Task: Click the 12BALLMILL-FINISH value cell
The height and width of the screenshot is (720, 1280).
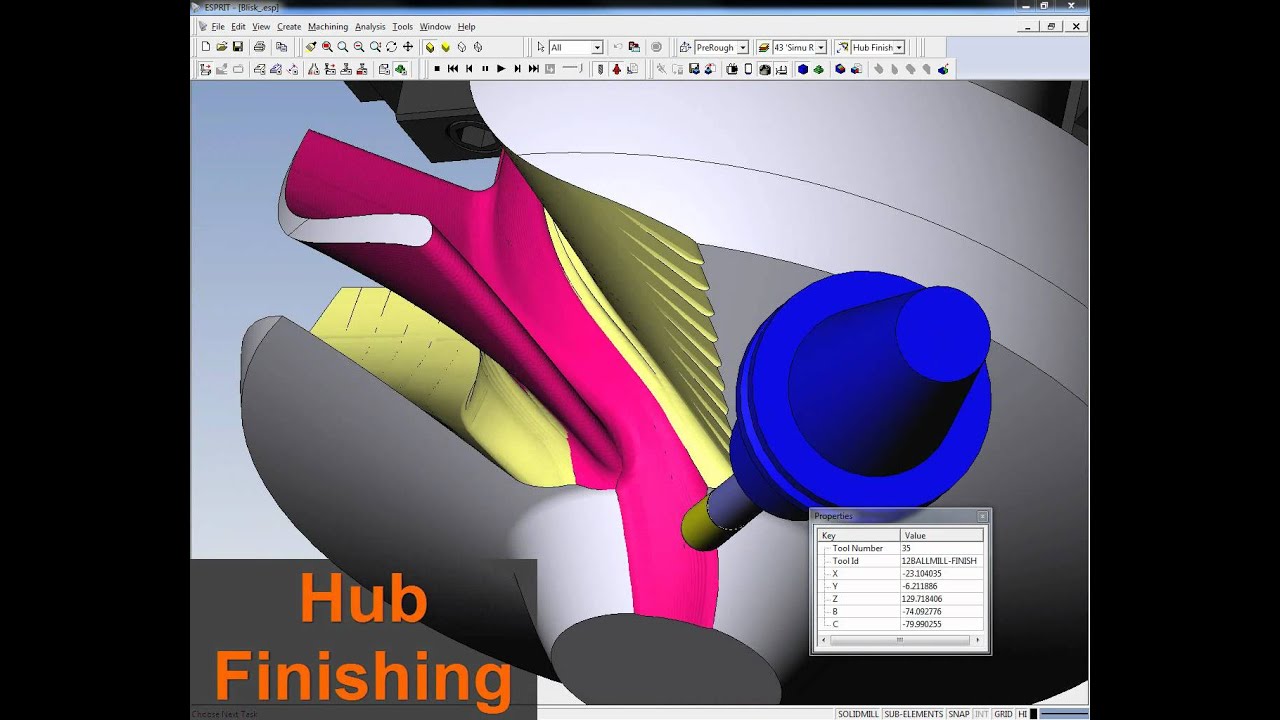Action: tap(941, 561)
